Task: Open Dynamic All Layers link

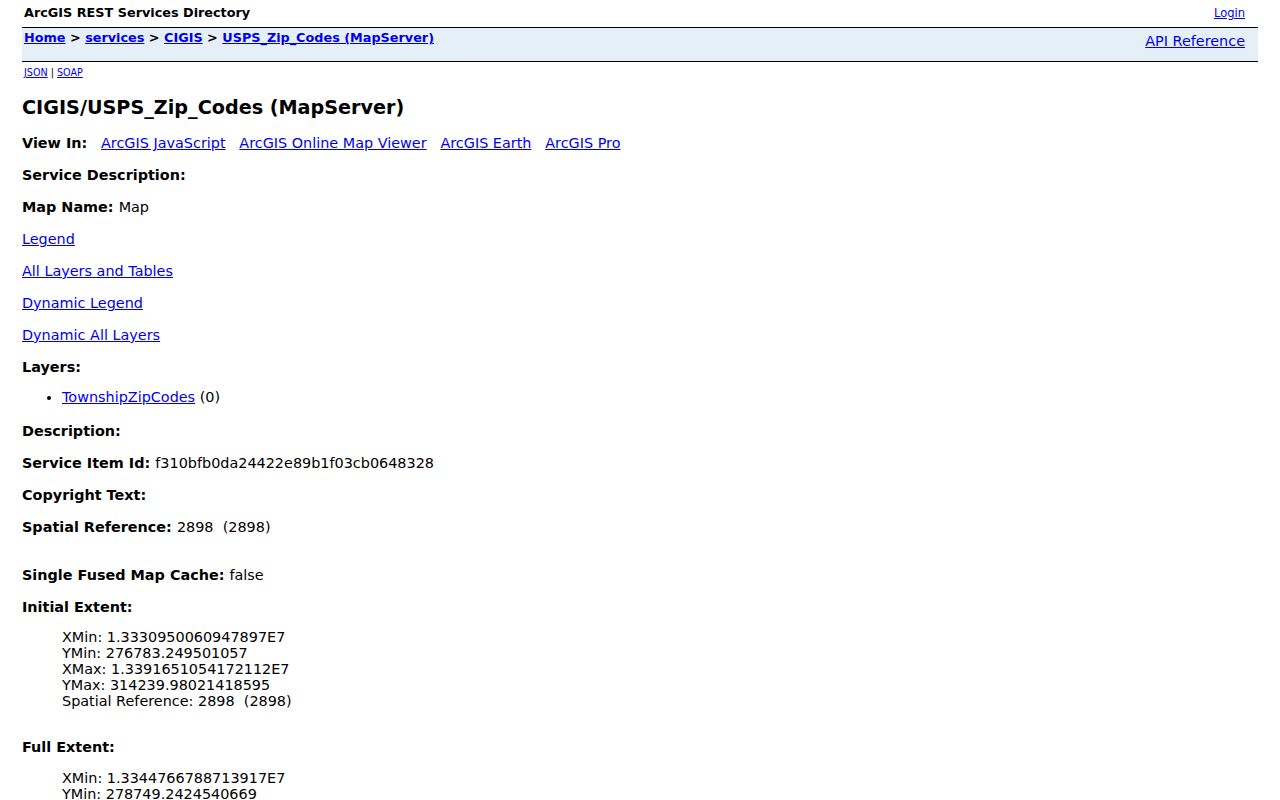Action: click(x=91, y=335)
